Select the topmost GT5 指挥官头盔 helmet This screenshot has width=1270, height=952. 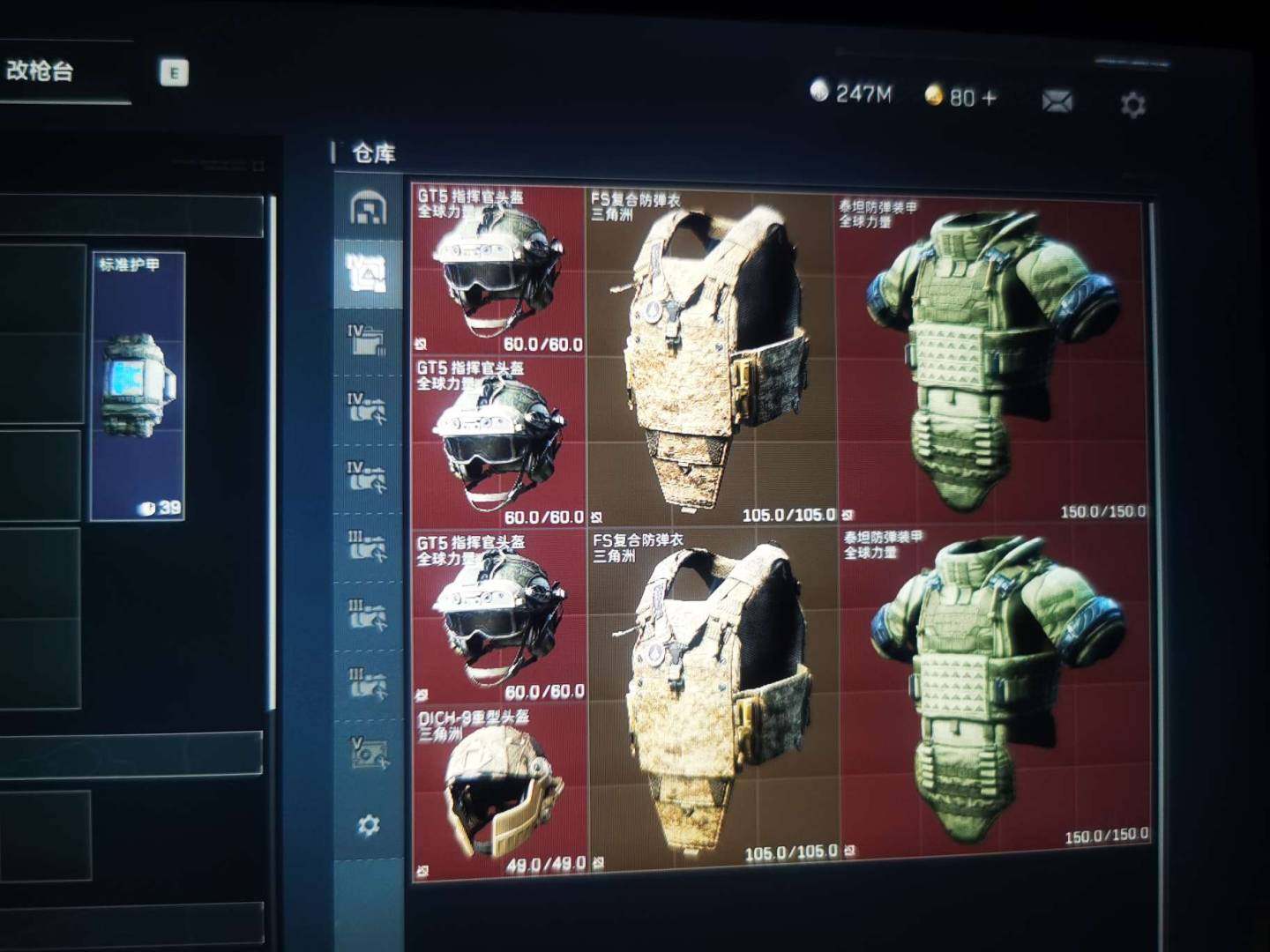(498, 269)
